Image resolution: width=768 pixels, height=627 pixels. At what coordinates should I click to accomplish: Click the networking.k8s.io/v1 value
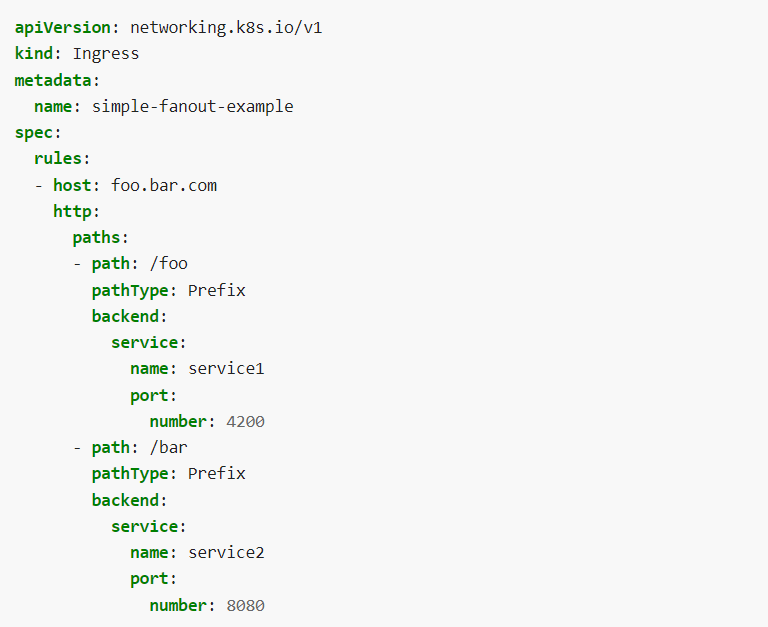(226, 27)
